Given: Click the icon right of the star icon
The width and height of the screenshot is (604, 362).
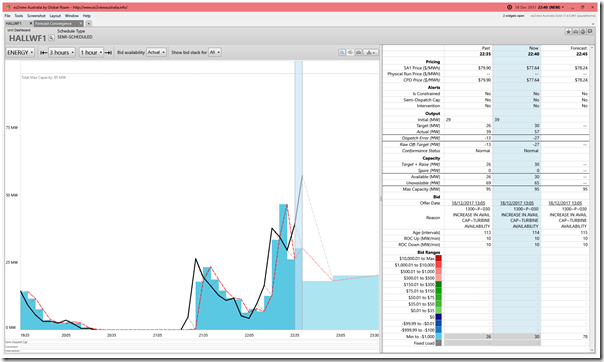Looking at the screenshot, I should click(575, 32).
